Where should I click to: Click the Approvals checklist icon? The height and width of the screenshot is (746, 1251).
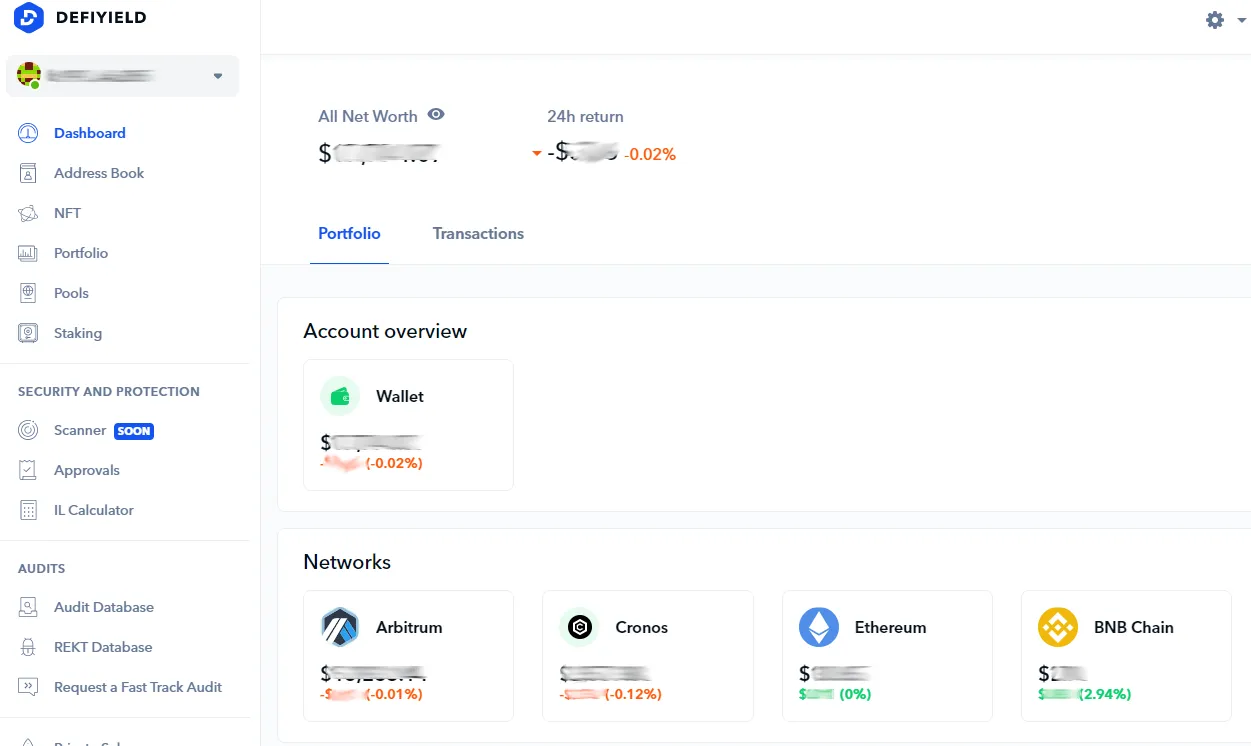pyautogui.click(x=28, y=470)
